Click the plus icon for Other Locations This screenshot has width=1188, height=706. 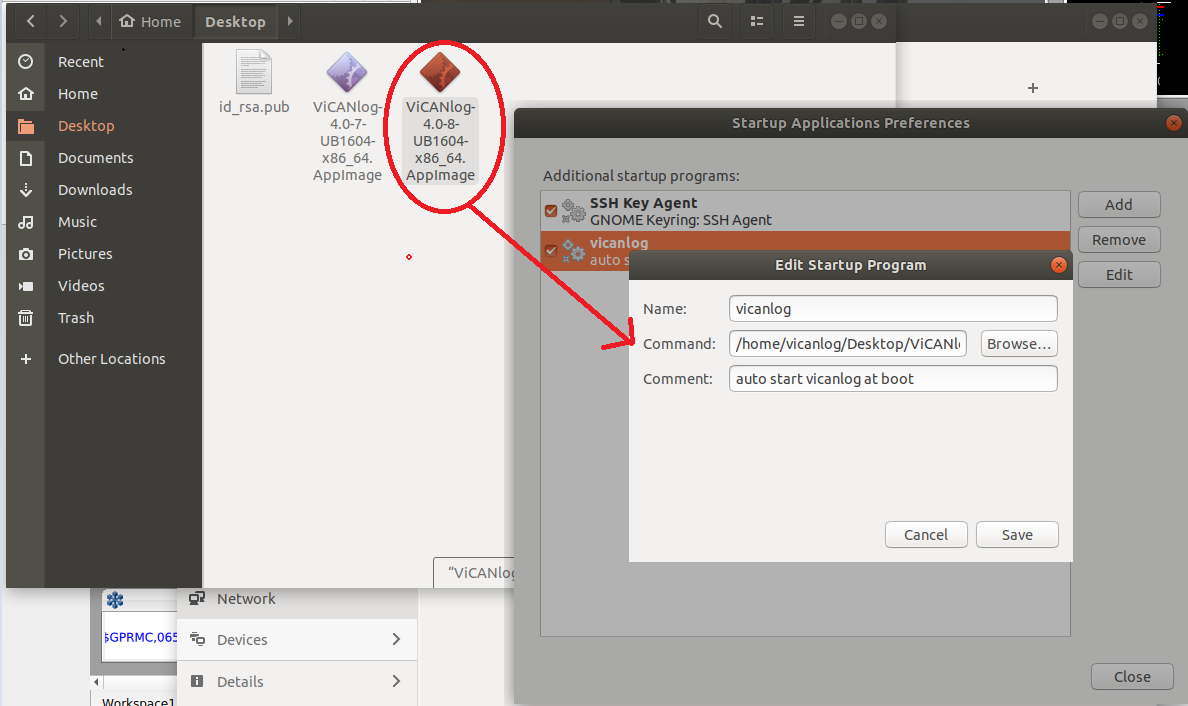point(26,358)
